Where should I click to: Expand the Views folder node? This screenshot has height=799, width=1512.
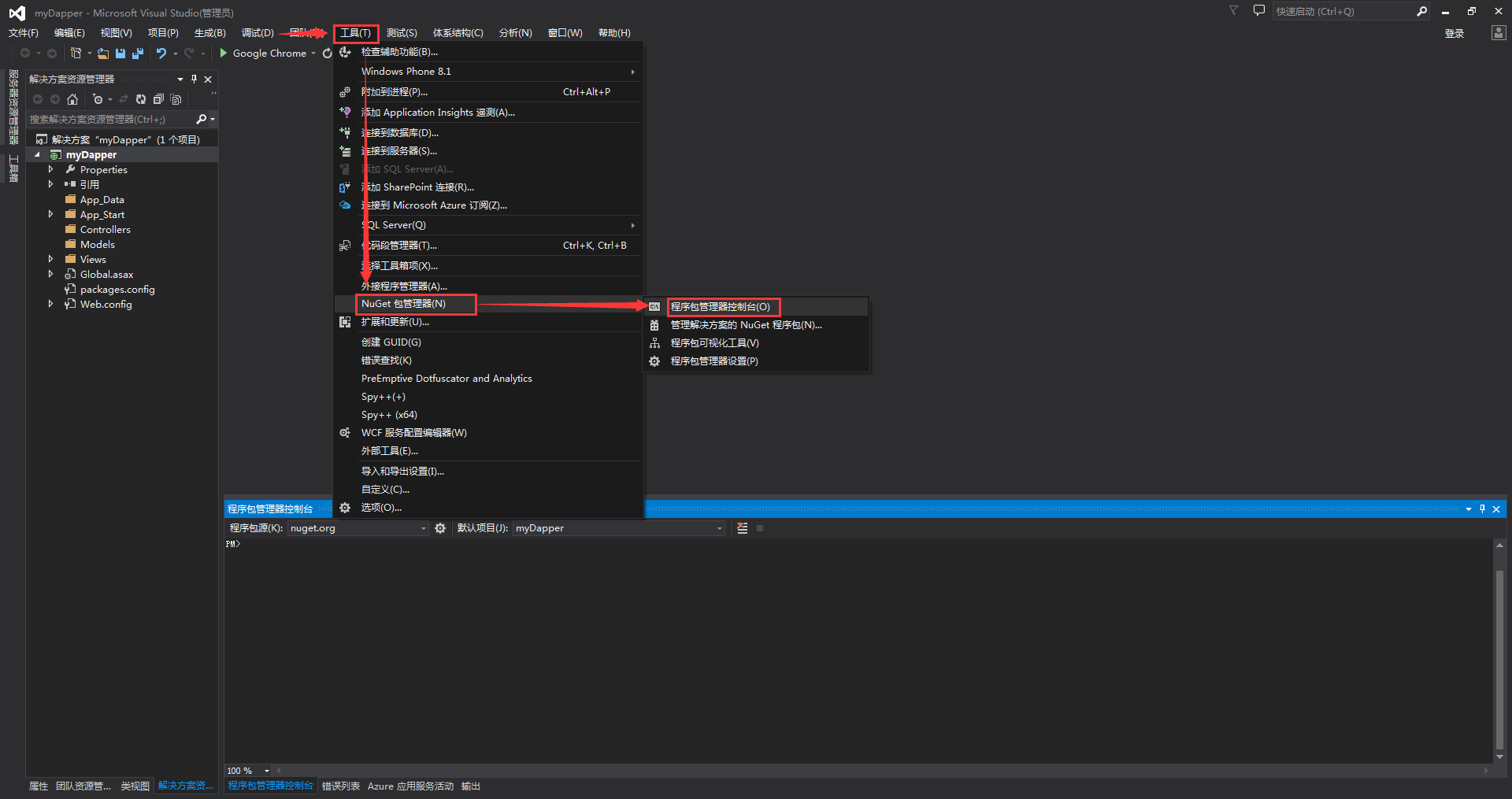click(50, 259)
